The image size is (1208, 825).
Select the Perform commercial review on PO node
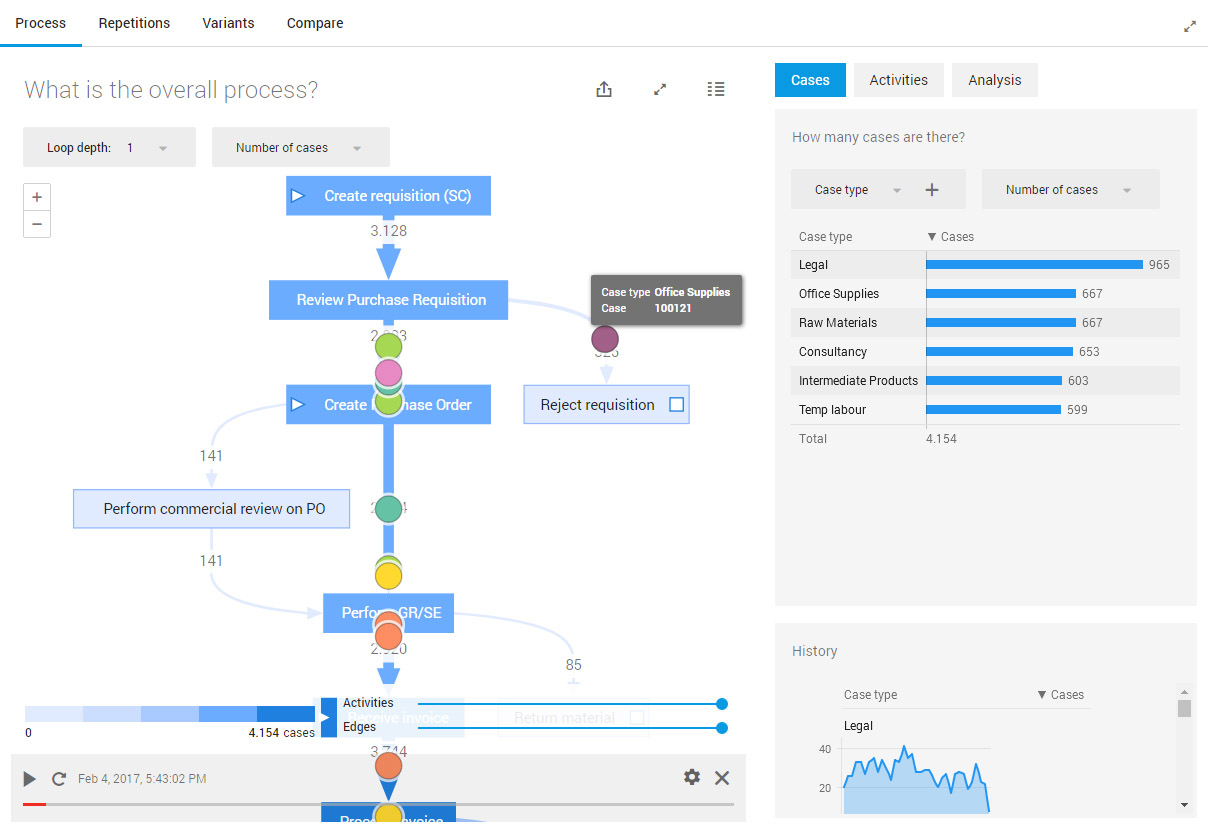coord(212,509)
